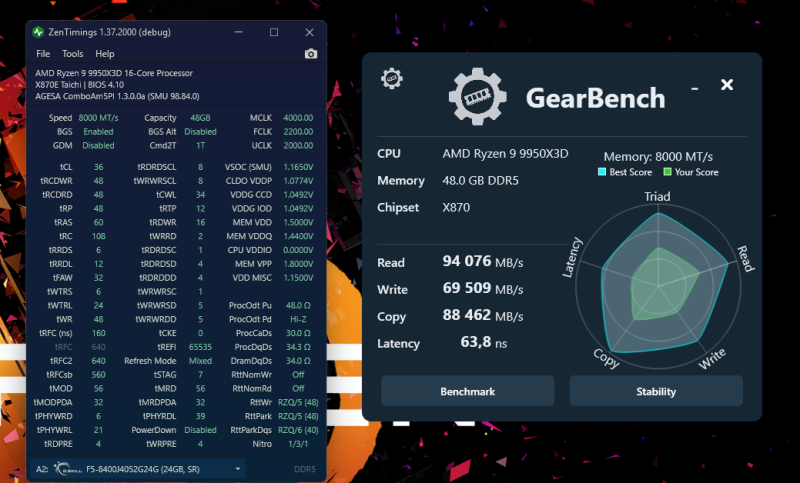Click the Read score value 94 076 MB/s
Screen dimensions: 800x483
(x=483, y=262)
